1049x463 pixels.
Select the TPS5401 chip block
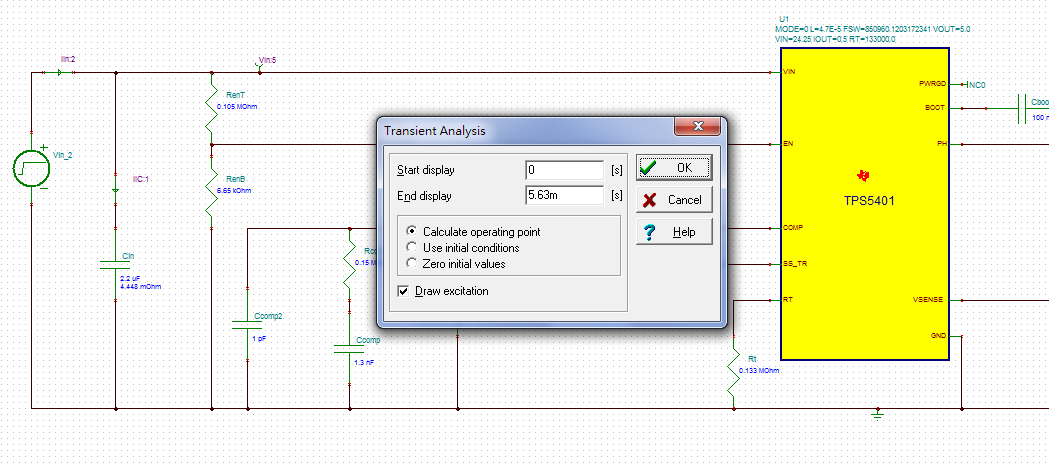click(865, 203)
